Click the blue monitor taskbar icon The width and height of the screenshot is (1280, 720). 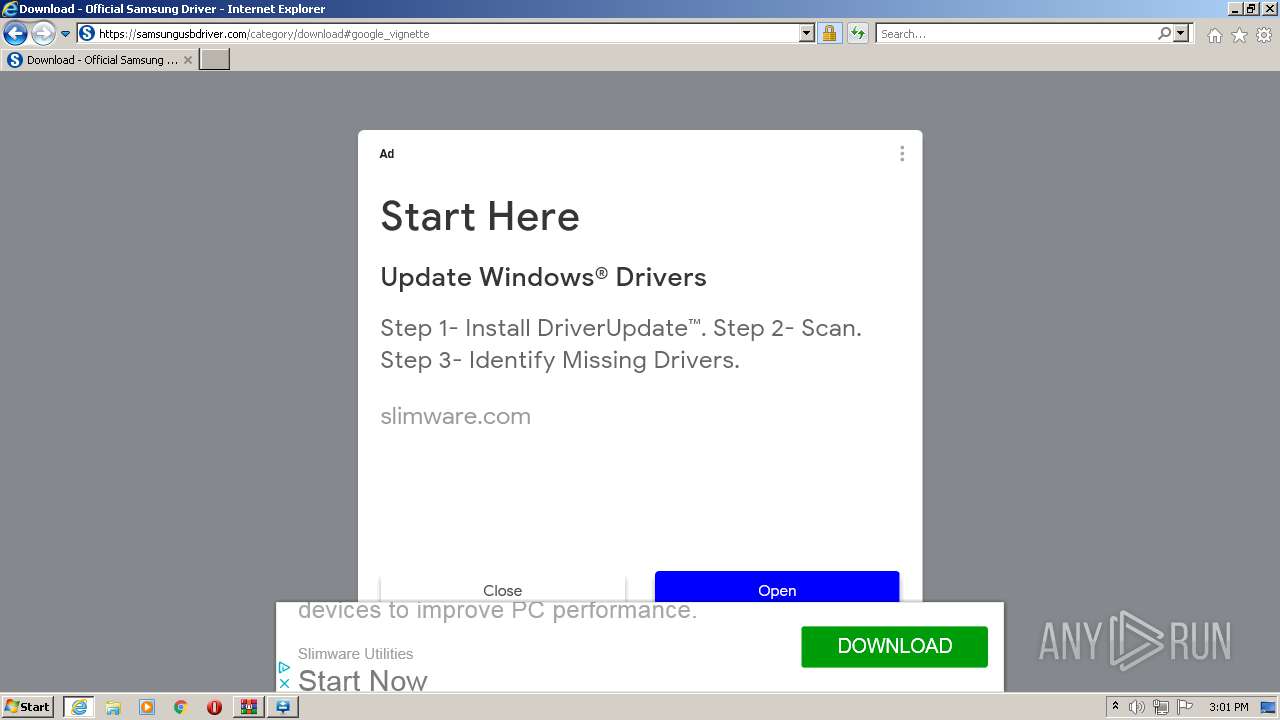(x=283, y=707)
